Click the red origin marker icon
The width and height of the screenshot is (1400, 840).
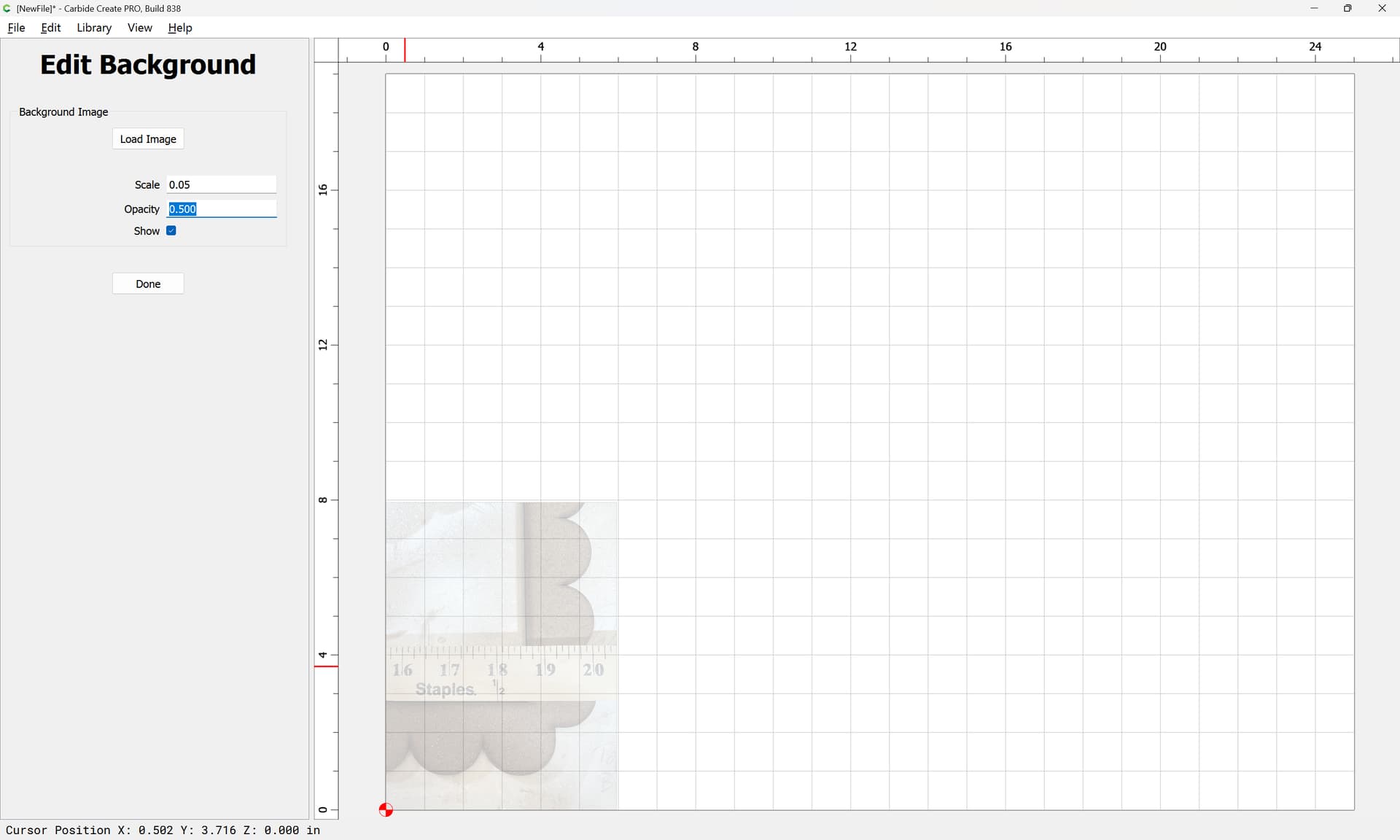pyautogui.click(x=386, y=809)
